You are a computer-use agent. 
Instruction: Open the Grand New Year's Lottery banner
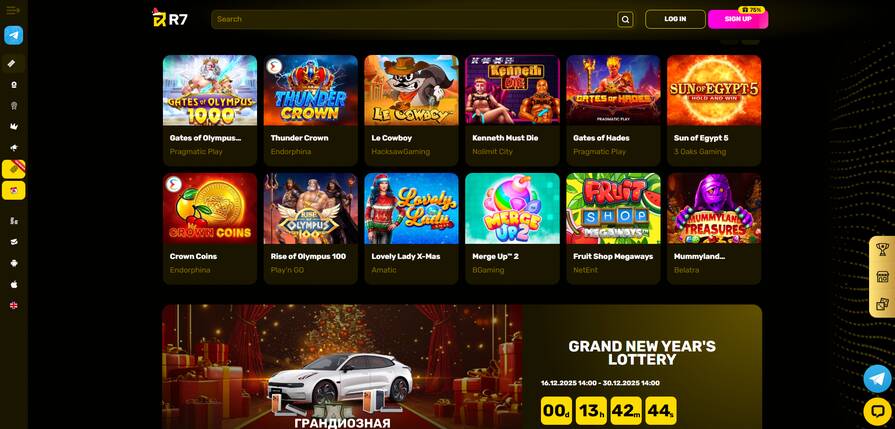point(462,367)
